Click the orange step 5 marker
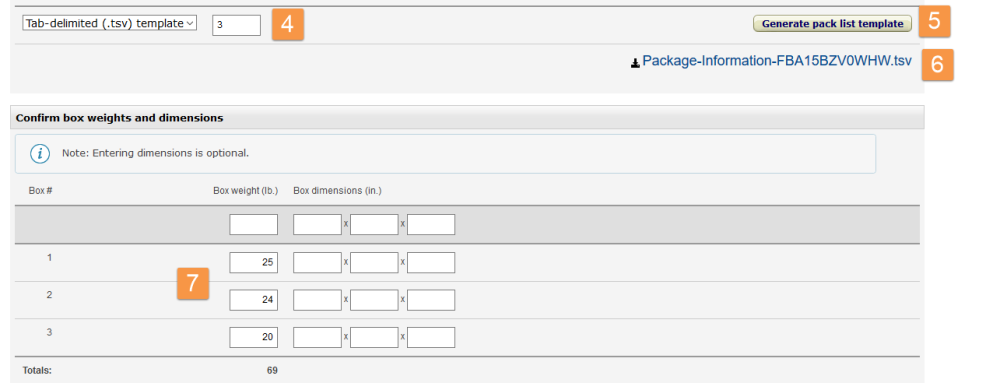1000x383 pixels. point(934,21)
